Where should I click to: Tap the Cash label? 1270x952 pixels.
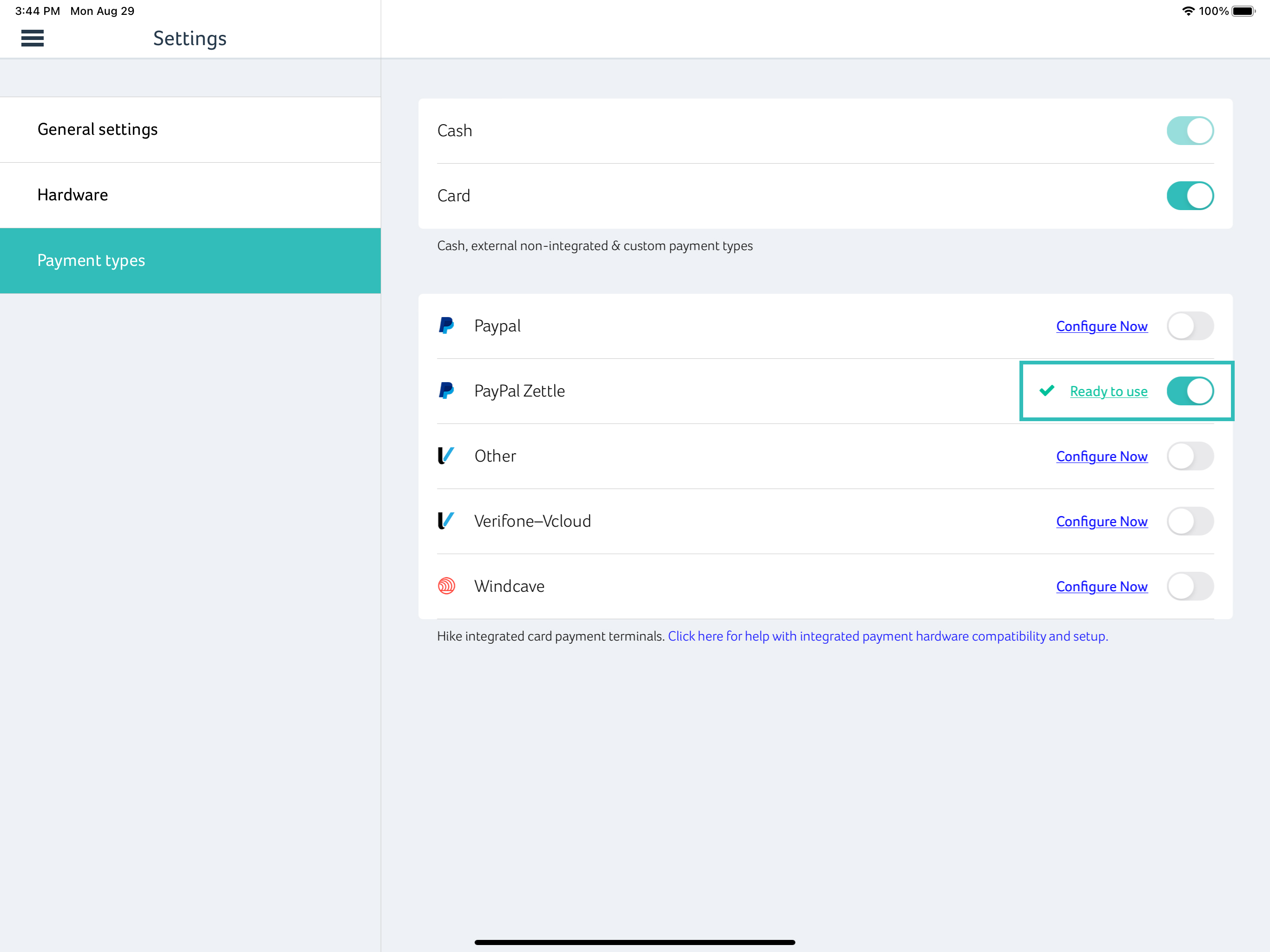454,130
